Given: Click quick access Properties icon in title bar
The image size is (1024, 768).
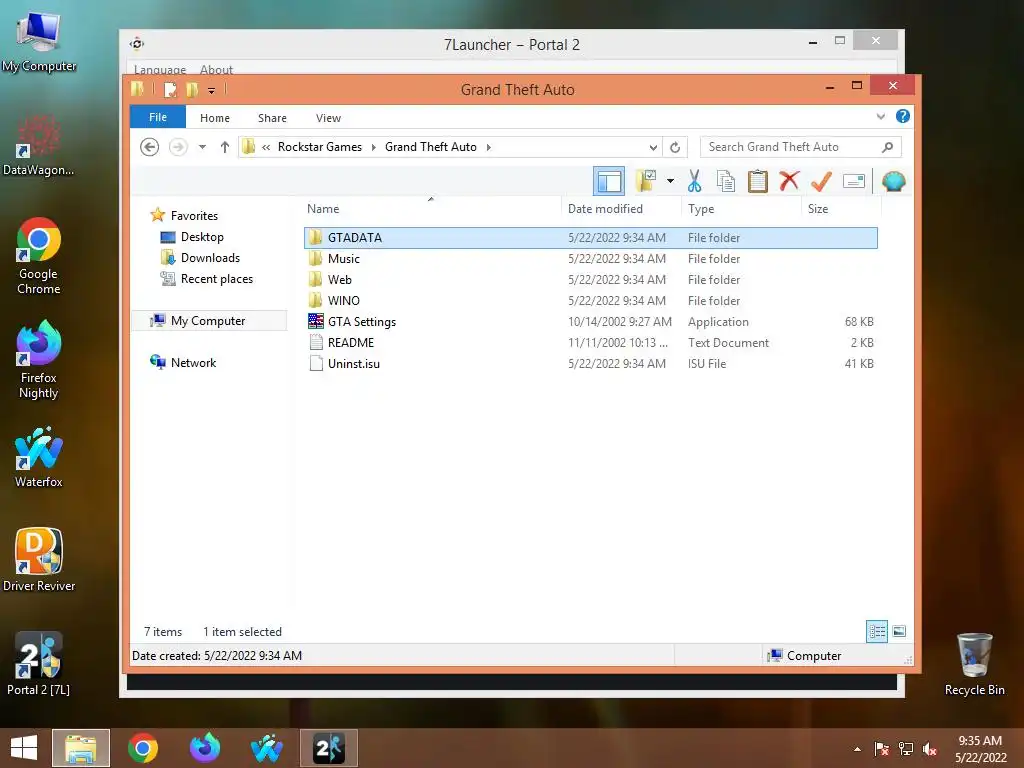Looking at the screenshot, I should click(x=170, y=89).
